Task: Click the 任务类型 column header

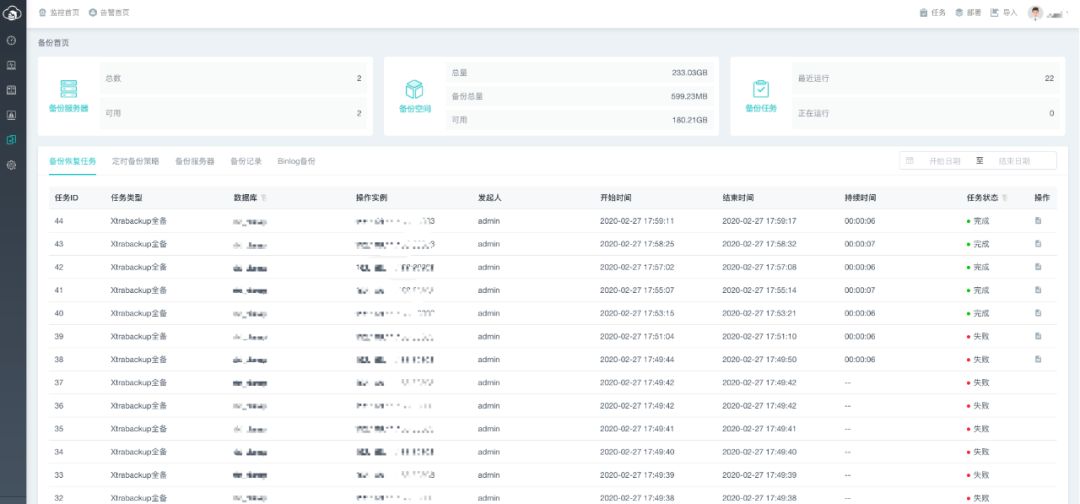Action: 127,198
